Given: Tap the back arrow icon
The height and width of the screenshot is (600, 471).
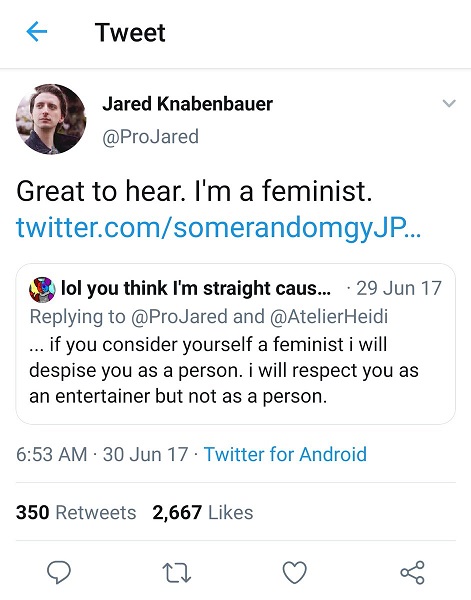Looking at the screenshot, I should pos(37,31).
